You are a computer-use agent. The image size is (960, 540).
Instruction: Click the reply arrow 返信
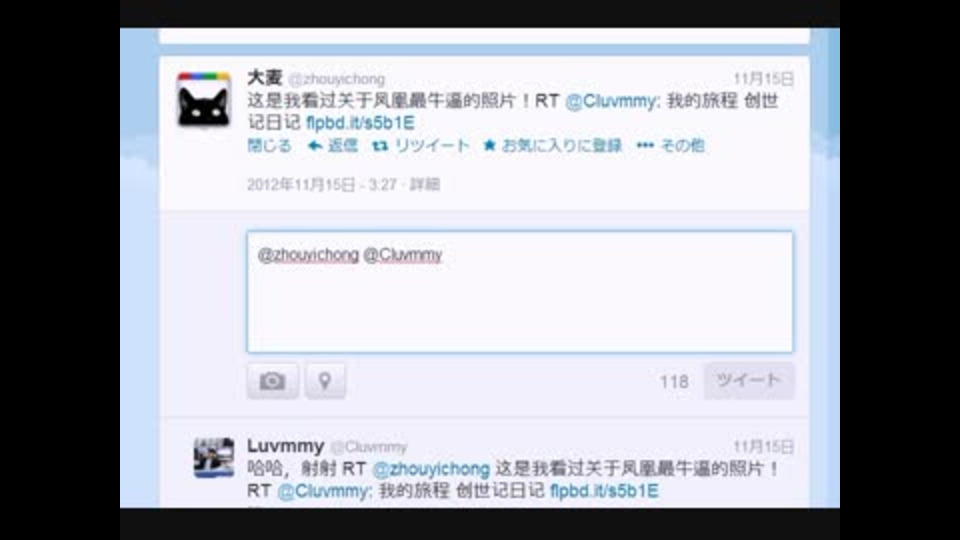click(332, 146)
